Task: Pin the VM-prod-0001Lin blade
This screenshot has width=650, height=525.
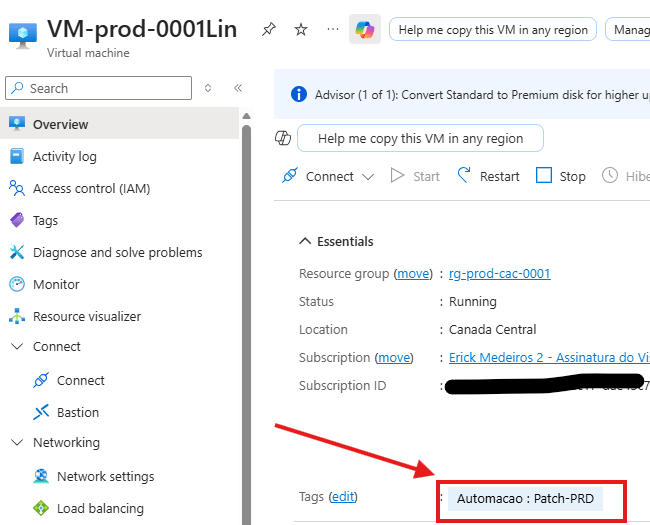Action: [268, 30]
